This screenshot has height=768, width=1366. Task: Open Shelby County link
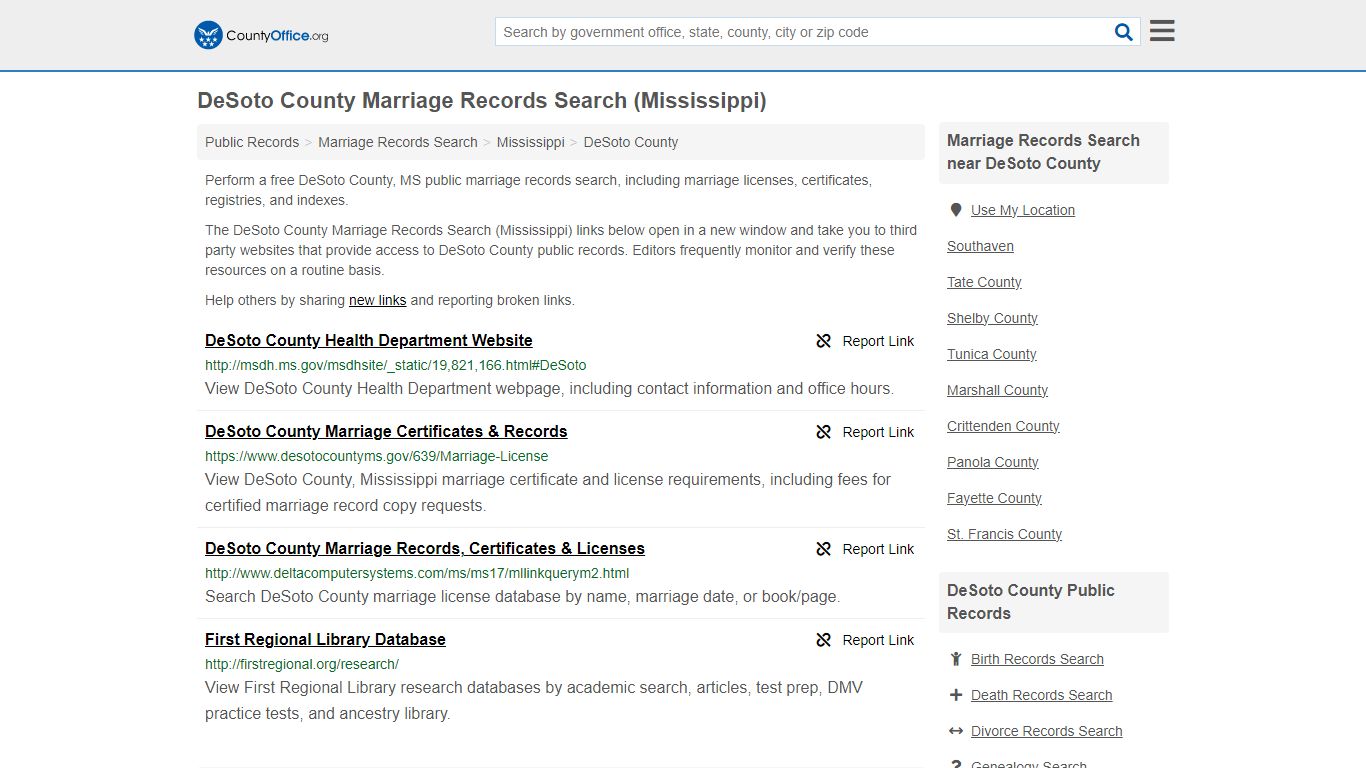pyautogui.click(x=992, y=318)
